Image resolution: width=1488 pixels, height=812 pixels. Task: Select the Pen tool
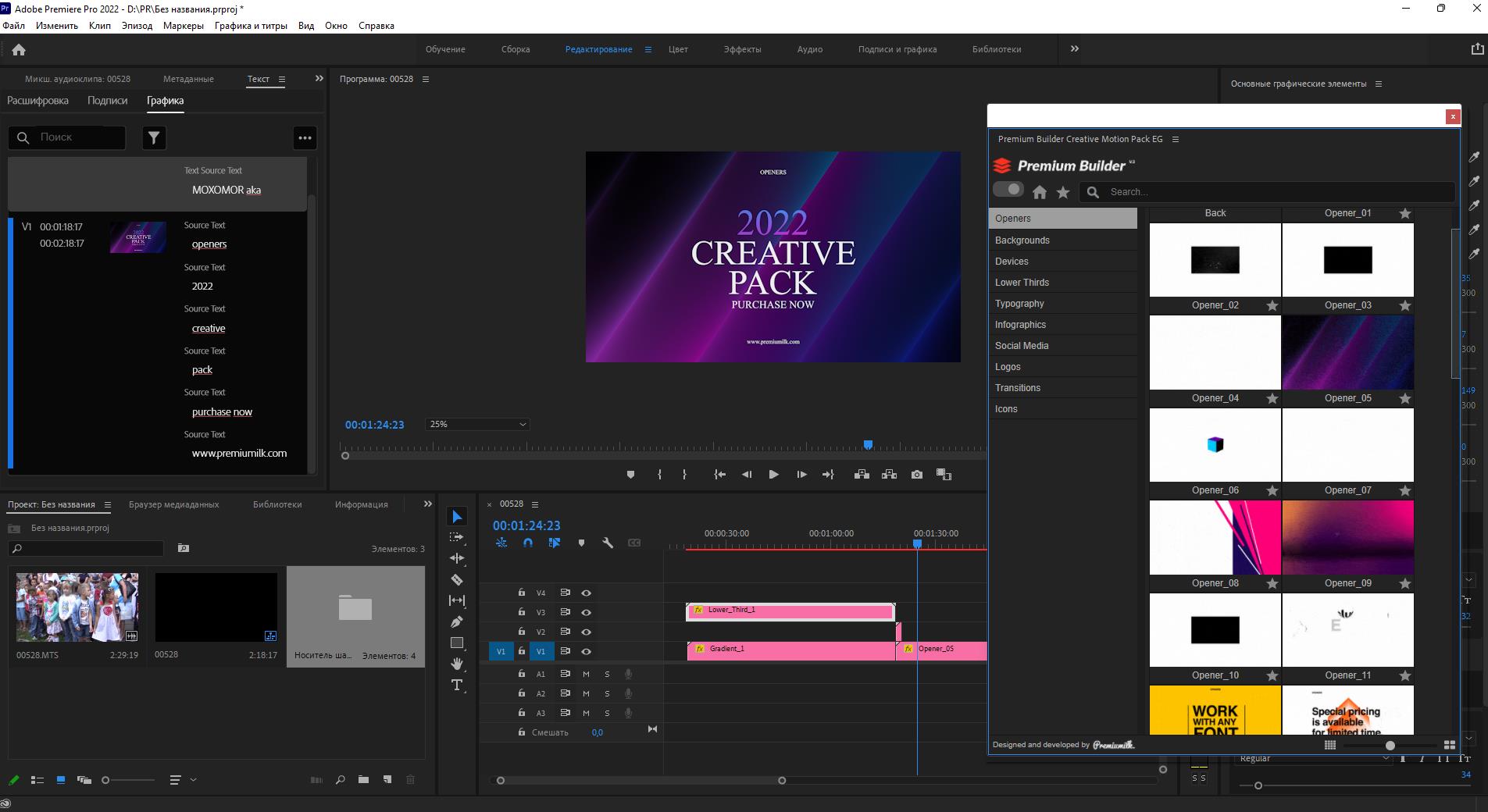pyautogui.click(x=457, y=621)
